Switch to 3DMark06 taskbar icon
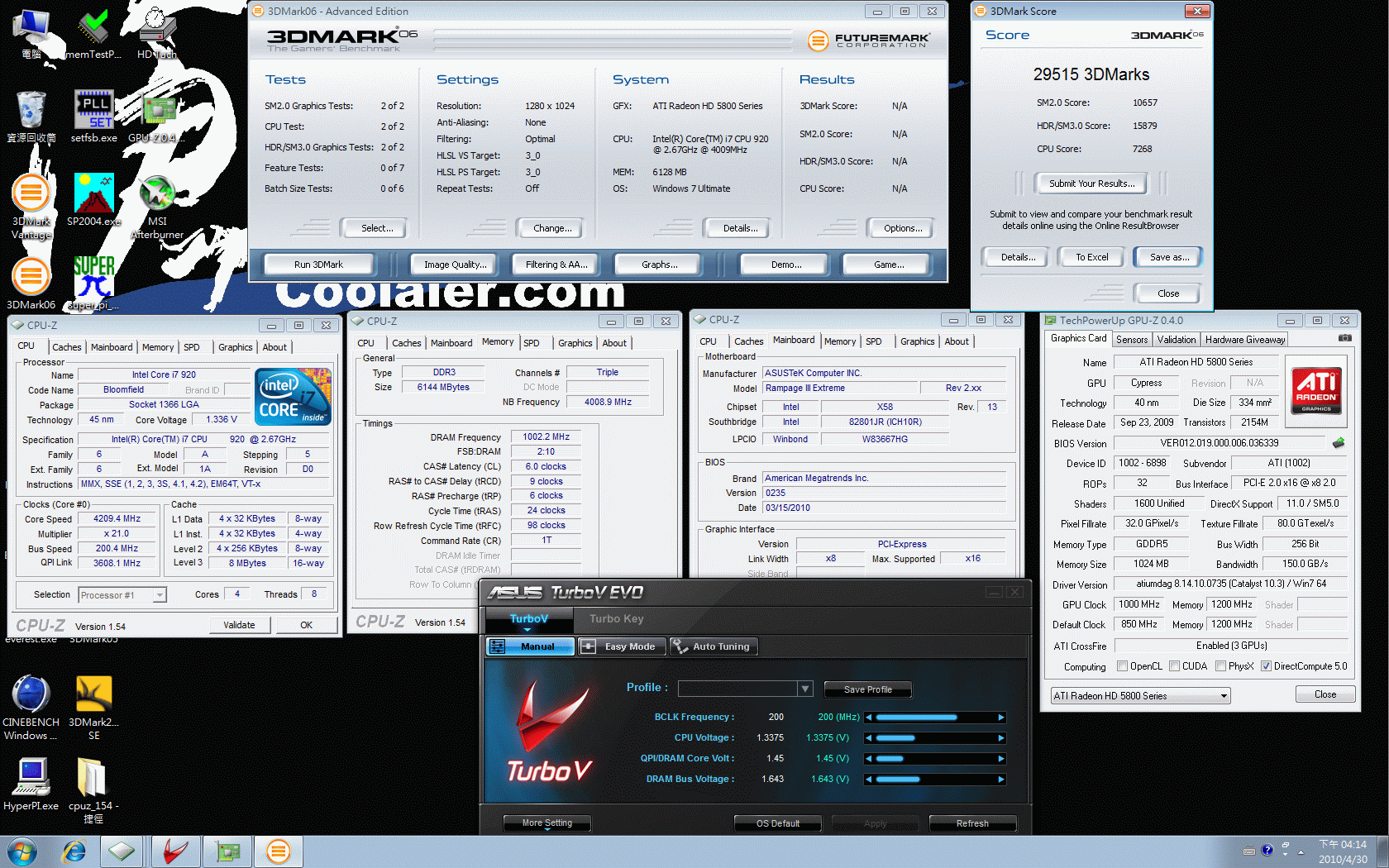Viewport: 1389px width, 868px height. (x=279, y=851)
